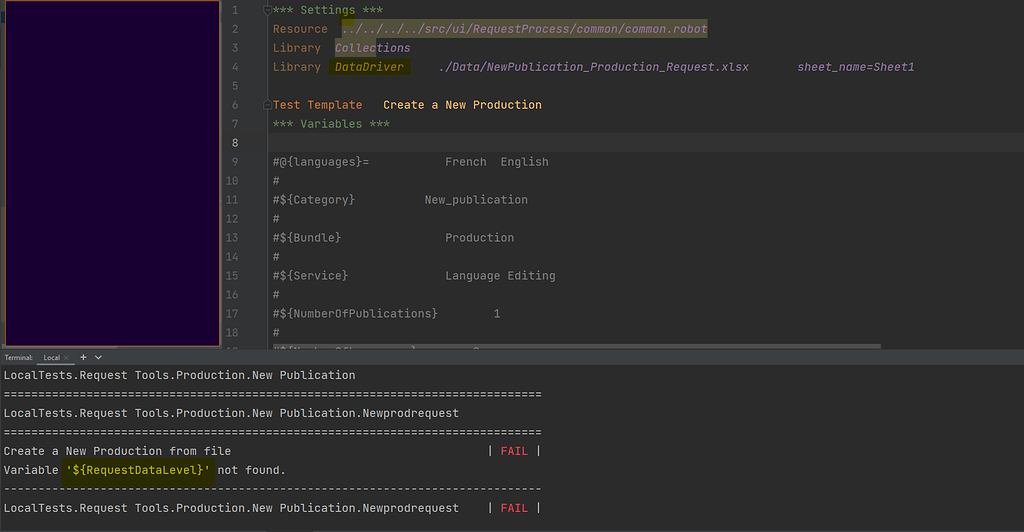This screenshot has height=532, width=1024.
Task: Click the xlsx data file path
Action: 593,67
